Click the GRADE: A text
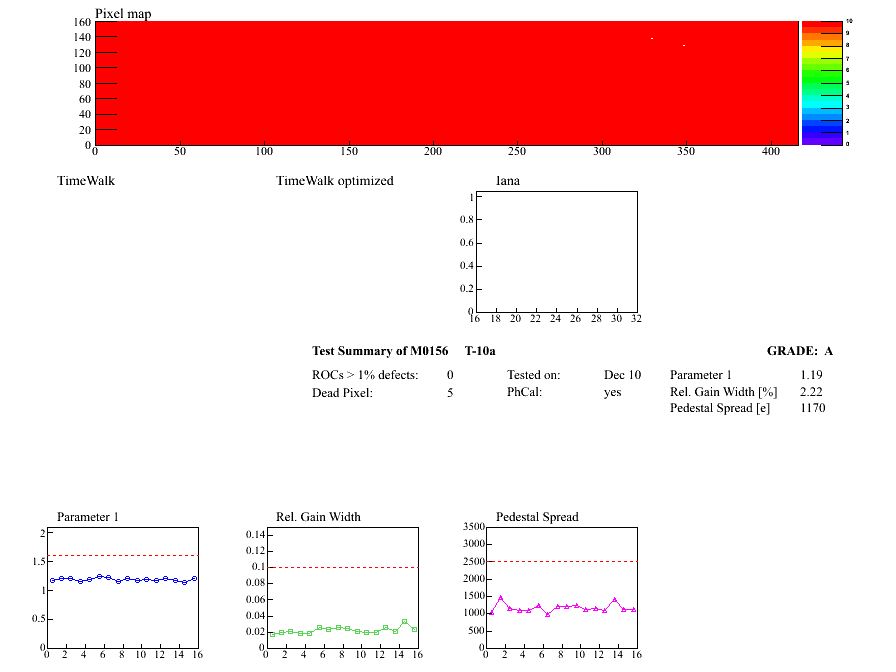The image size is (896, 672). (799, 351)
